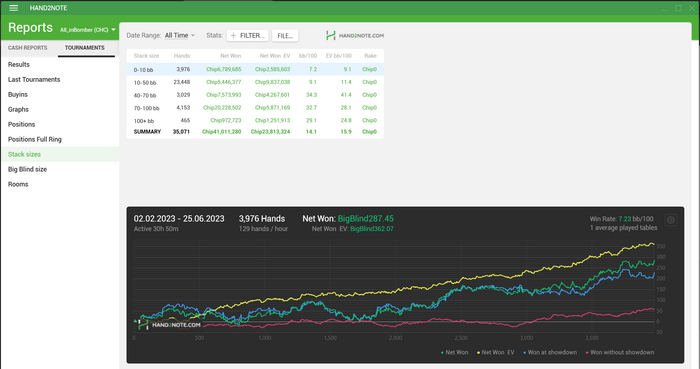The image size is (700, 369).
Task: Toggle the Won at showdown legend series
Action: click(550, 352)
